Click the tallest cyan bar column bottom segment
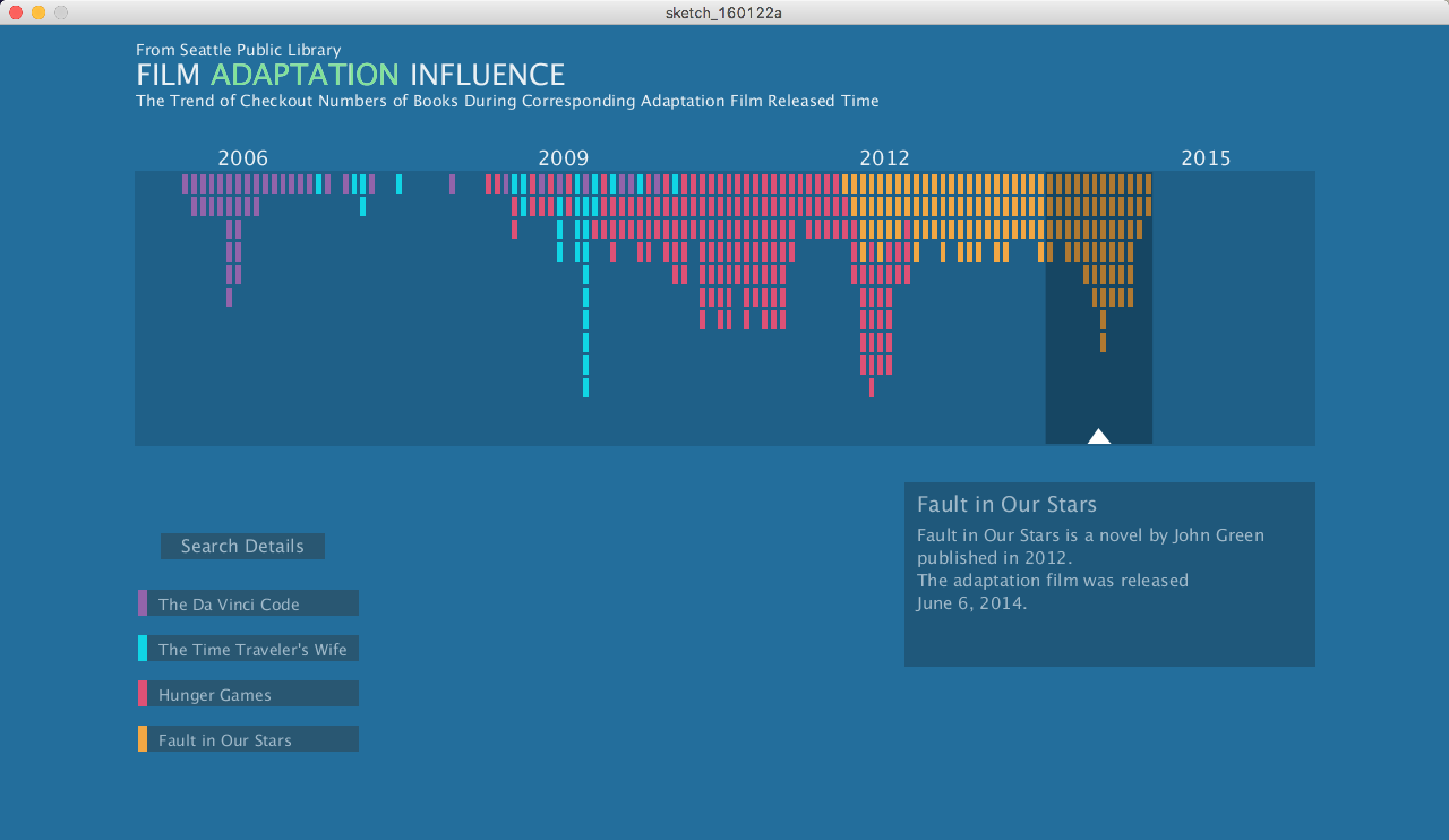The height and width of the screenshot is (840, 1449). [x=585, y=388]
